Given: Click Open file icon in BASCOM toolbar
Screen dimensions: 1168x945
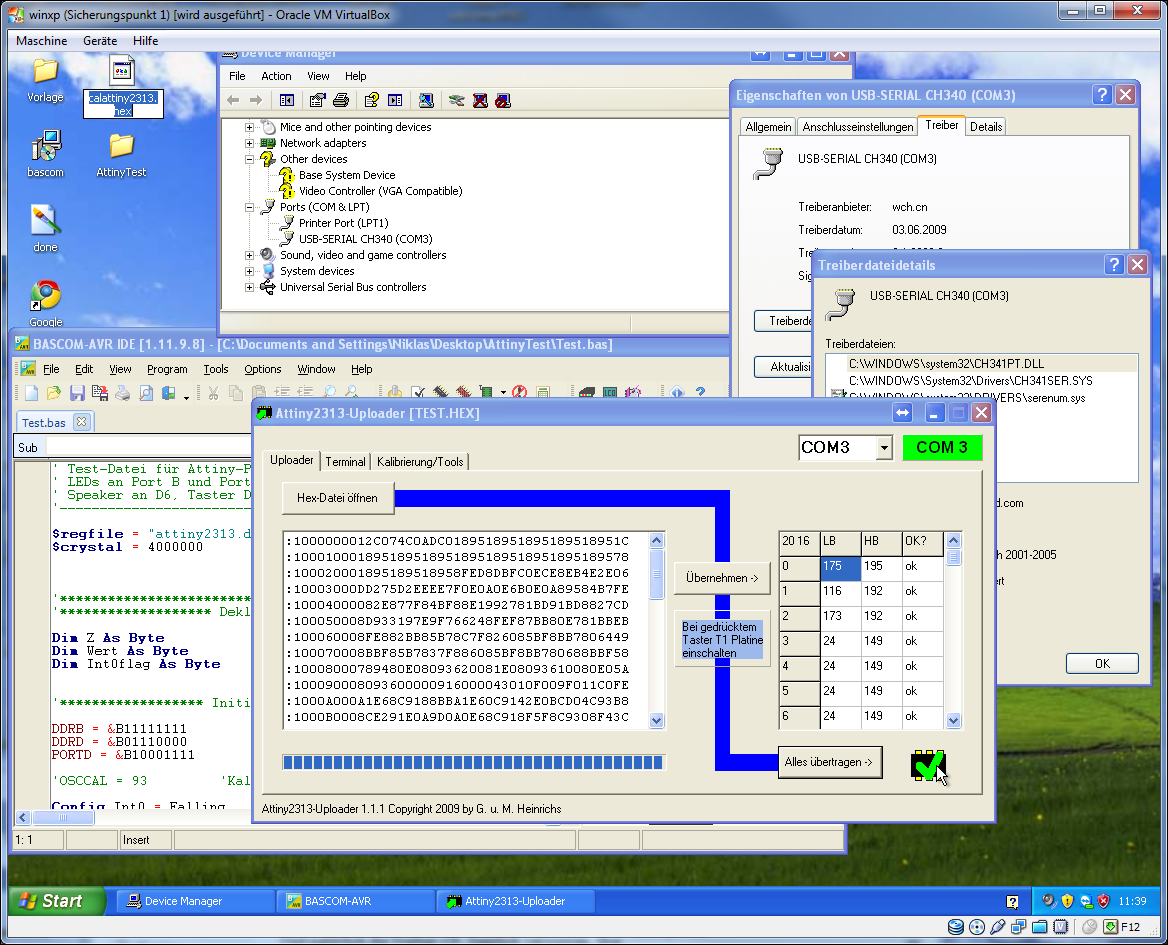Looking at the screenshot, I should [x=54, y=392].
